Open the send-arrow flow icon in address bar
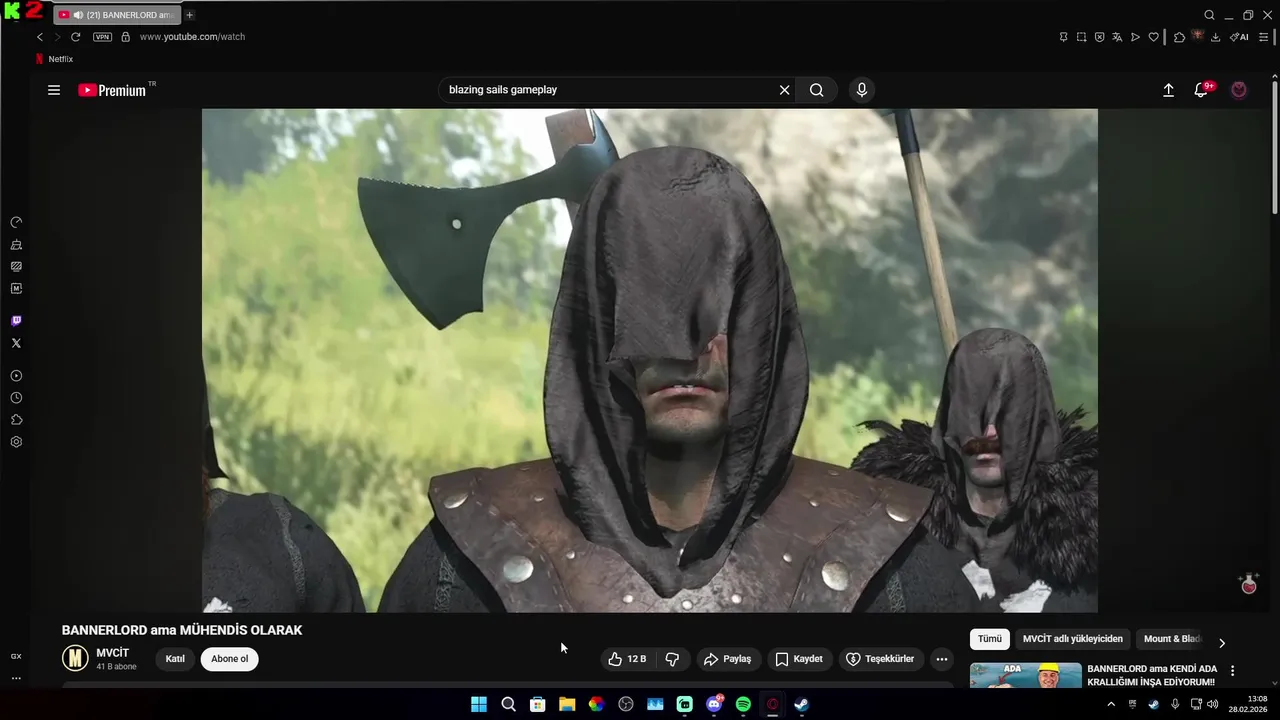This screenshot has width=1280, height=720. [1135, 37]
